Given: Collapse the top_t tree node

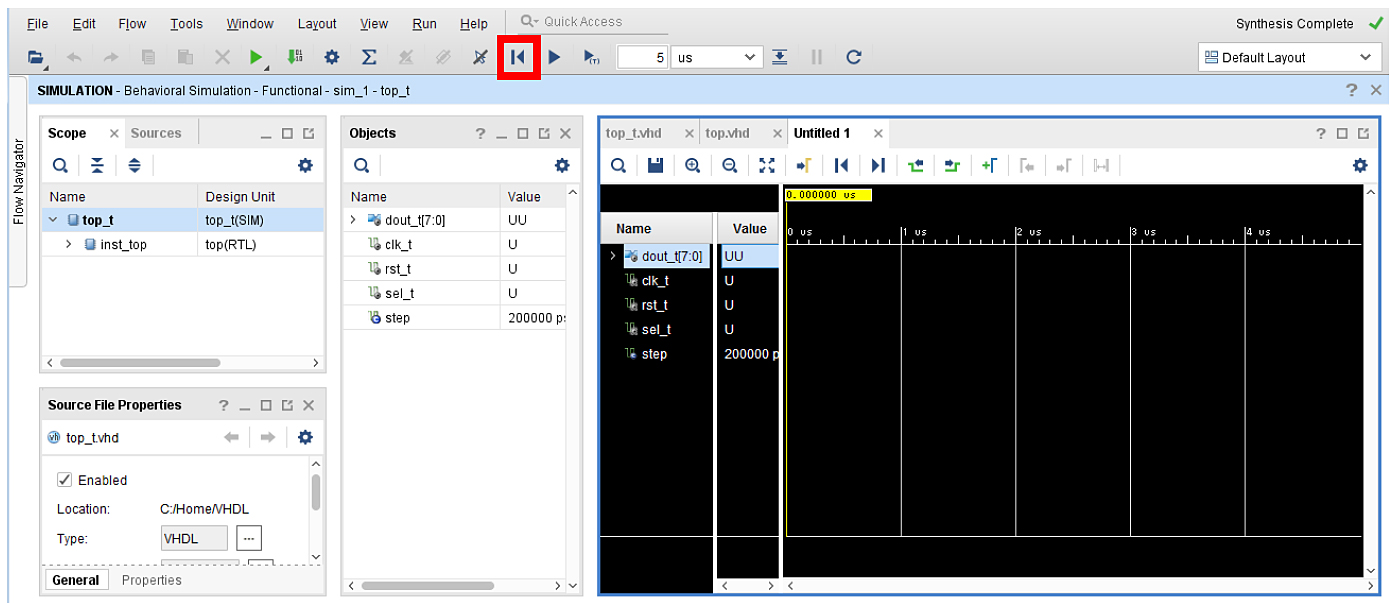Looking at the screenshot, I should (53, 220).
